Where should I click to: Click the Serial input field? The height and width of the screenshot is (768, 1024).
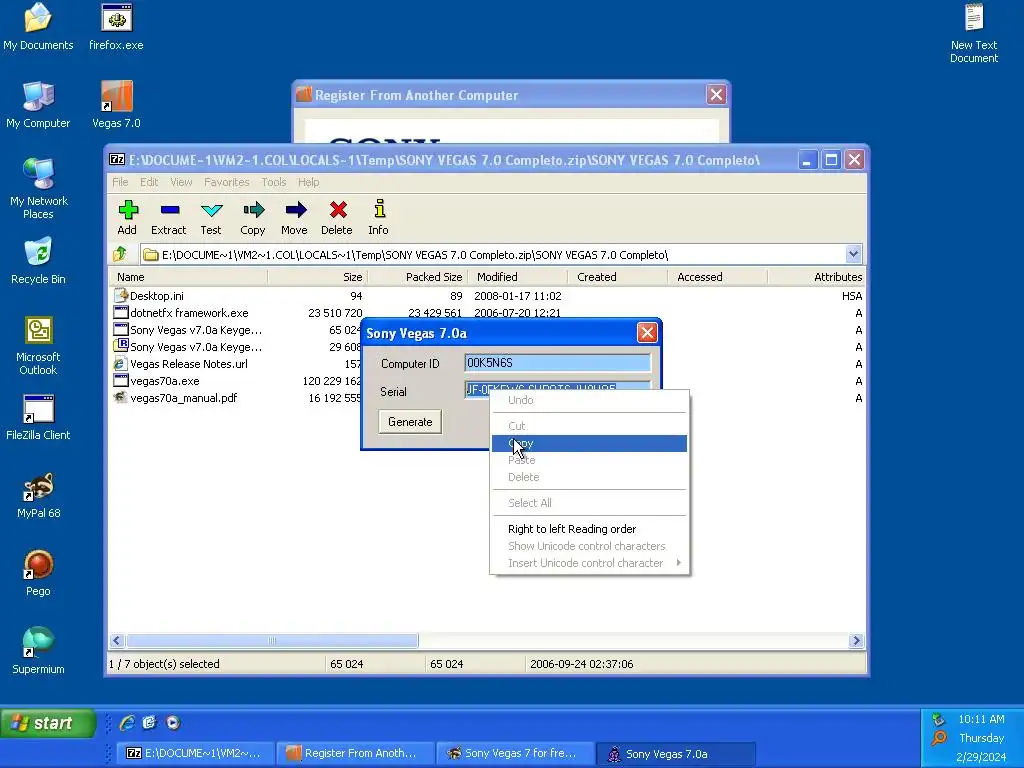coord(558,389)
